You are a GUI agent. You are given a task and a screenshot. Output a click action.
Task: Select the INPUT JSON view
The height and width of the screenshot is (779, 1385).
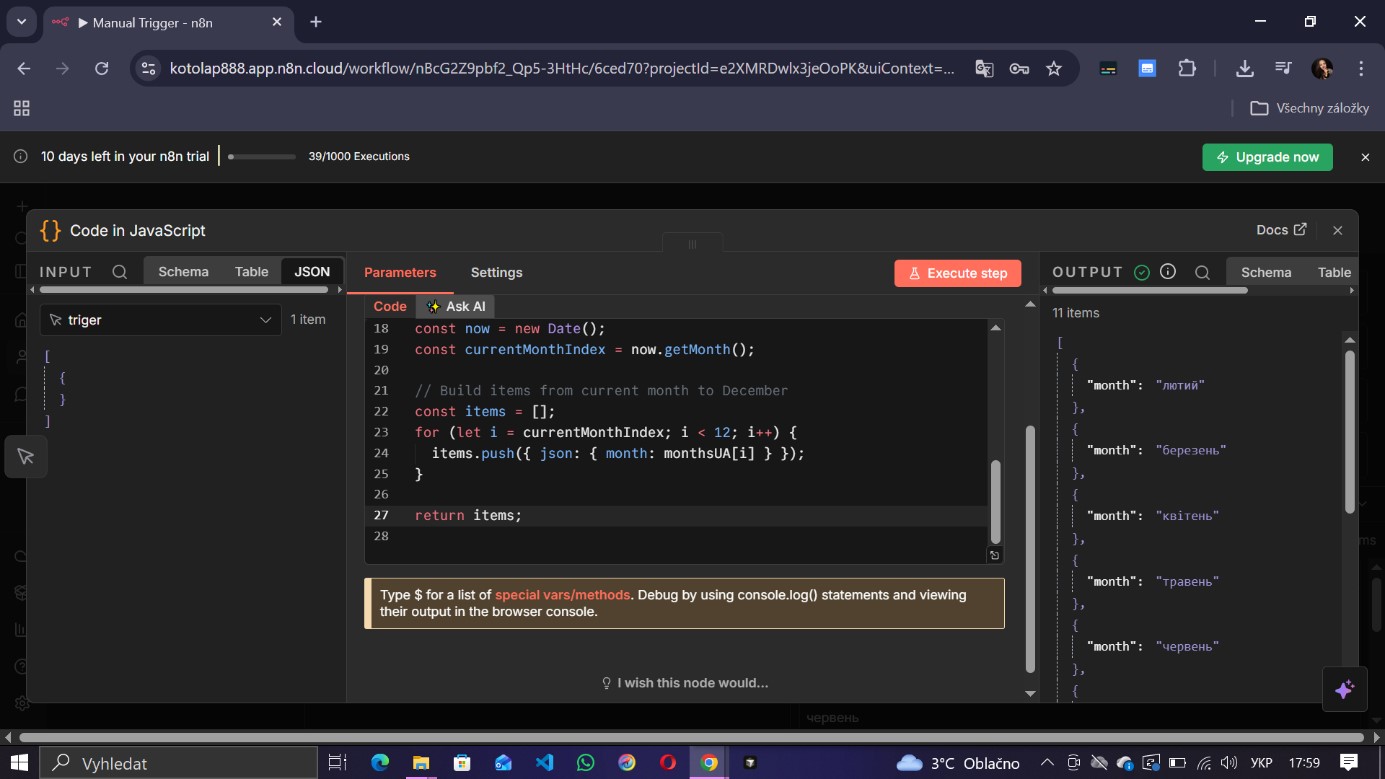click(x=312, y=271)
